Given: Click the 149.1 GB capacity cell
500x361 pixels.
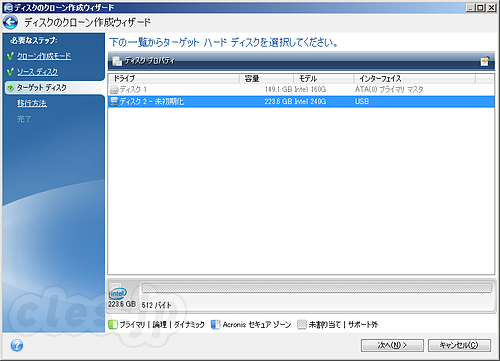Looking at the screenshot, I should coord(278,89).
